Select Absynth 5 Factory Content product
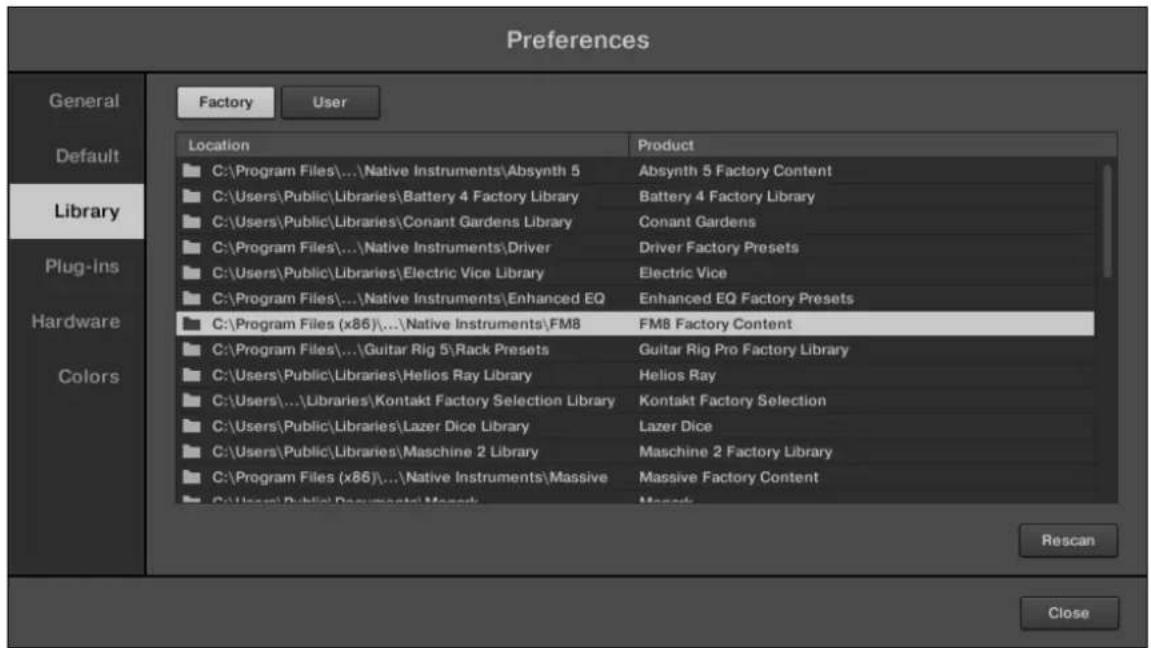This screenshot has width=1151, height=648. click(x=735, y=171)
